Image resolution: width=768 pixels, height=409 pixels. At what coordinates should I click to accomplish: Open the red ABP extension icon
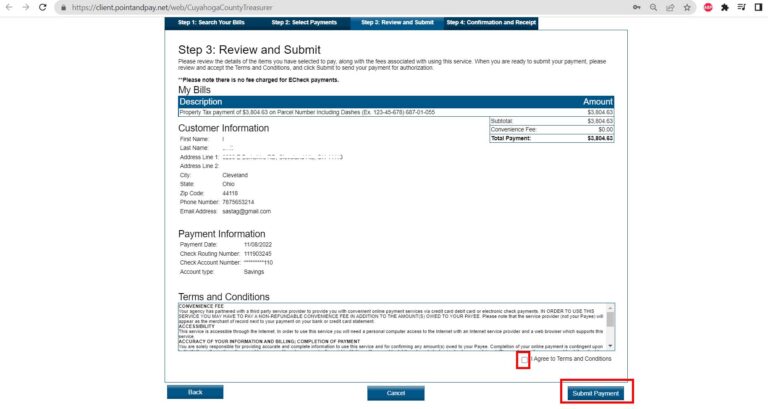[x=708, y=7]
